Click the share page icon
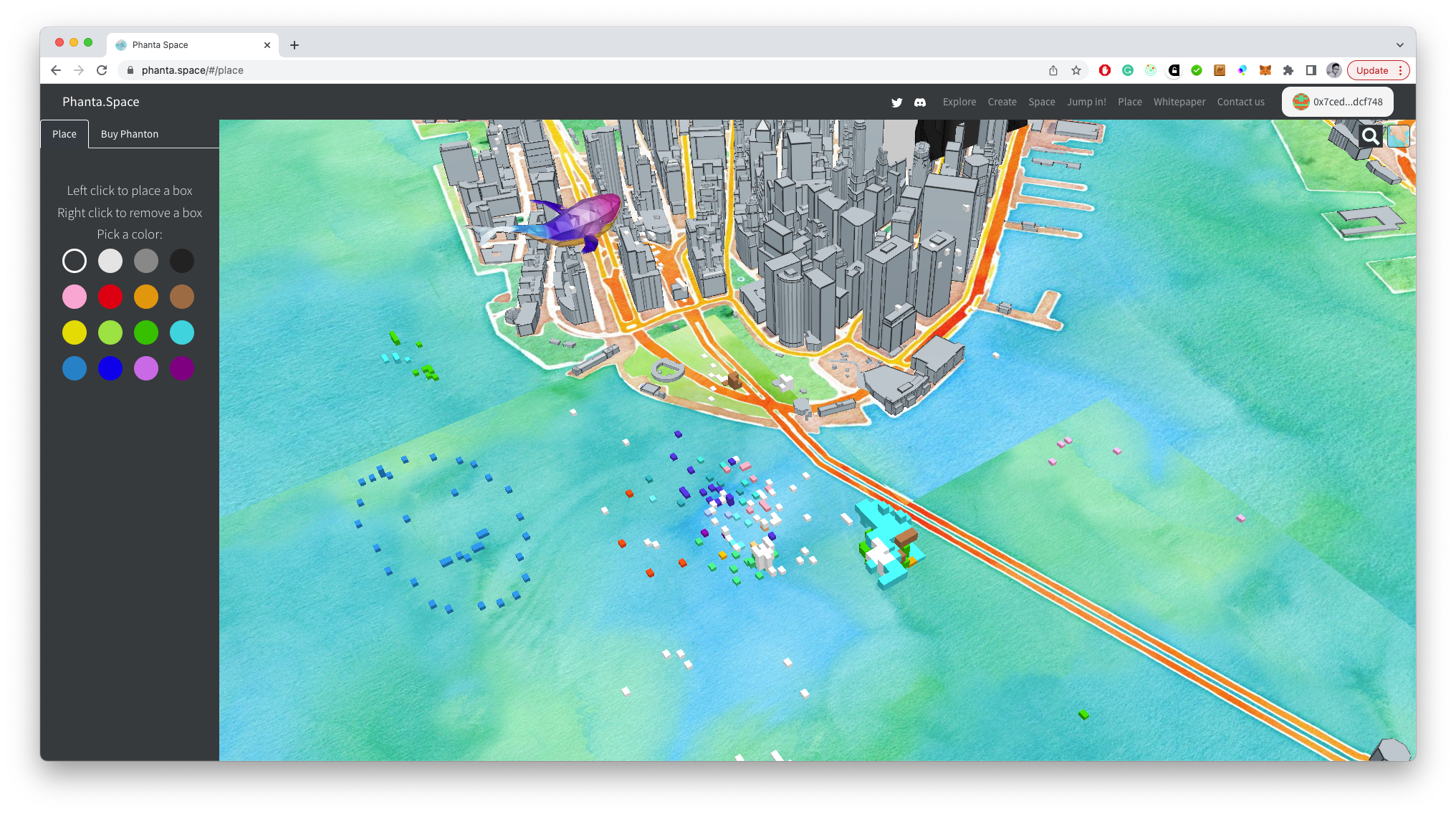This screenshot has width=1456, height=814. 1053,70
